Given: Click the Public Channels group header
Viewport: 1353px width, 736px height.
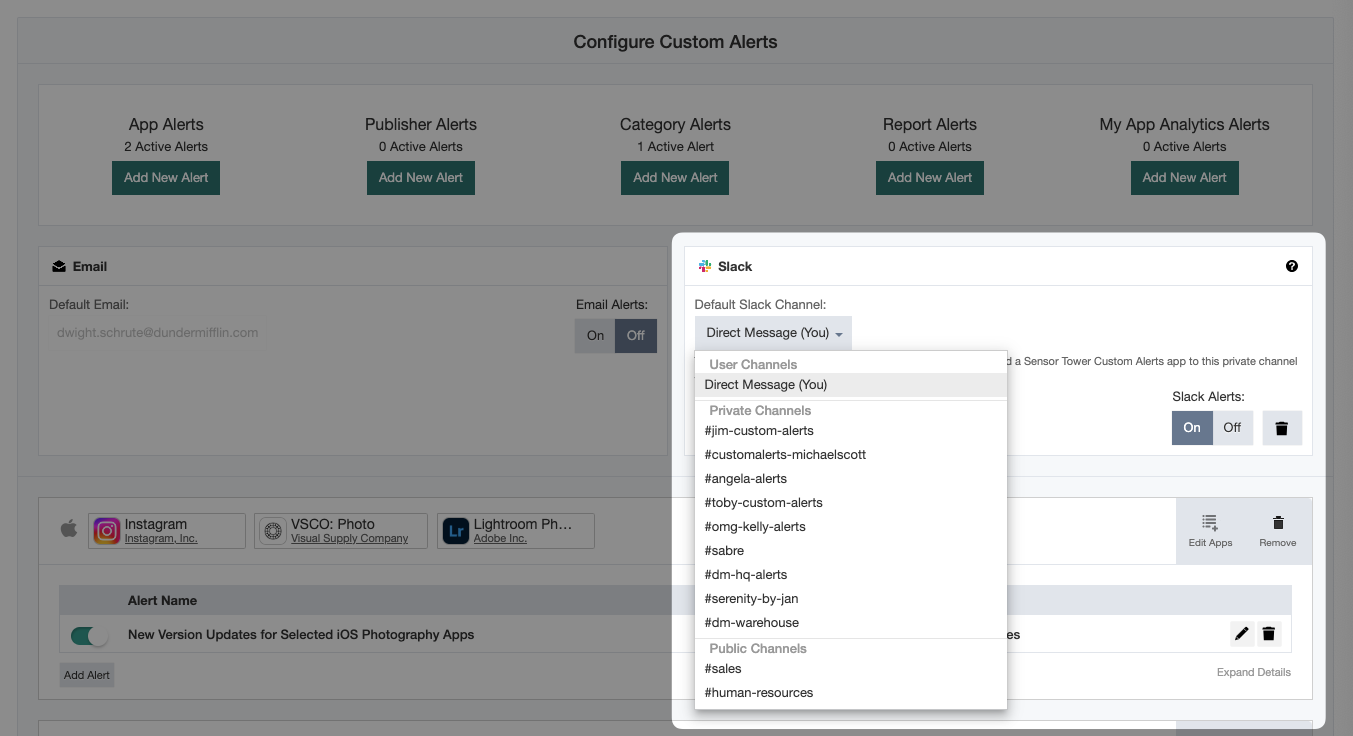Looking at the screenshot, I should (x=758, y=649).
